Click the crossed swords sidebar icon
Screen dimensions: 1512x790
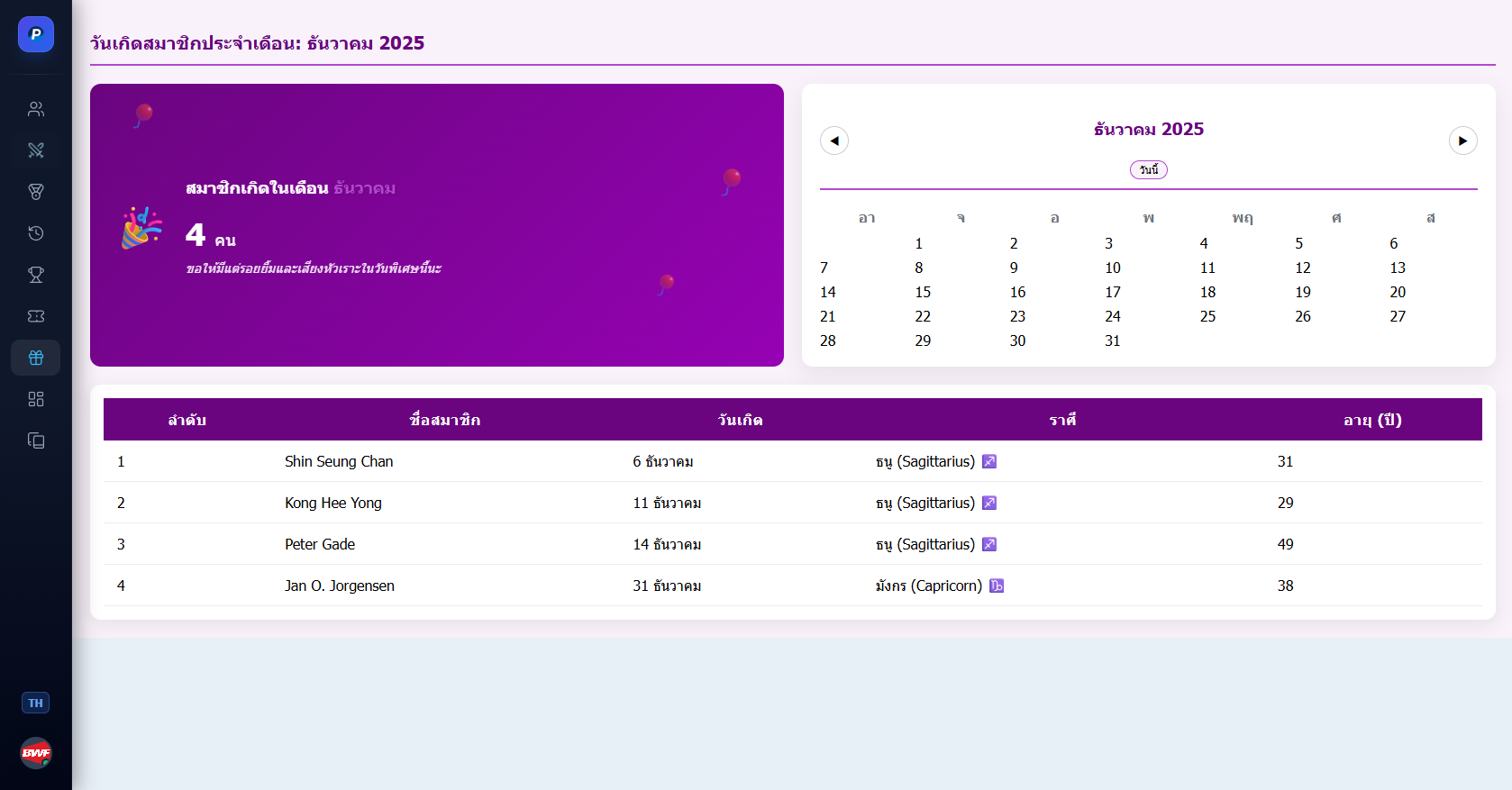[x=36, y=150]
